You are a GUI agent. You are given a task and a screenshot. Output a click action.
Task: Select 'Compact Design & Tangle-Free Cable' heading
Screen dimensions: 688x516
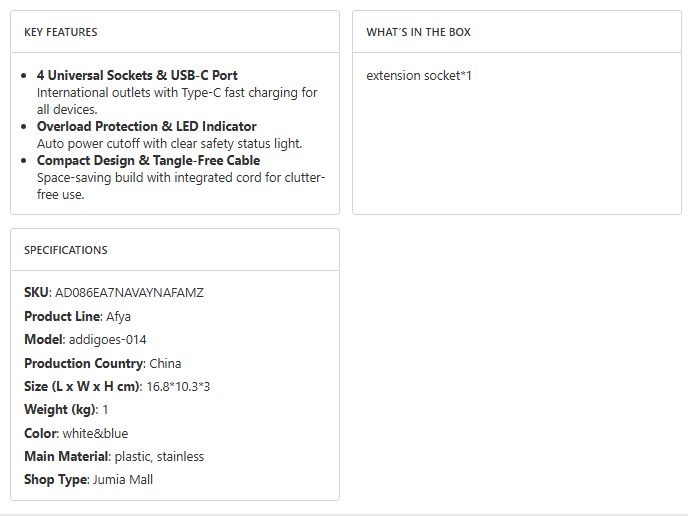click(x=148, y=160)
